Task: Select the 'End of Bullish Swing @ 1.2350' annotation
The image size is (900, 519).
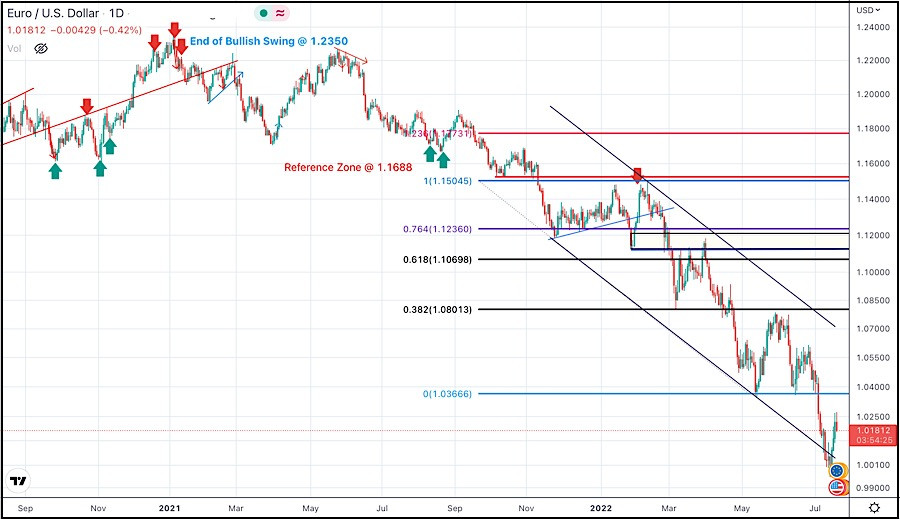Action: (269, 41)
